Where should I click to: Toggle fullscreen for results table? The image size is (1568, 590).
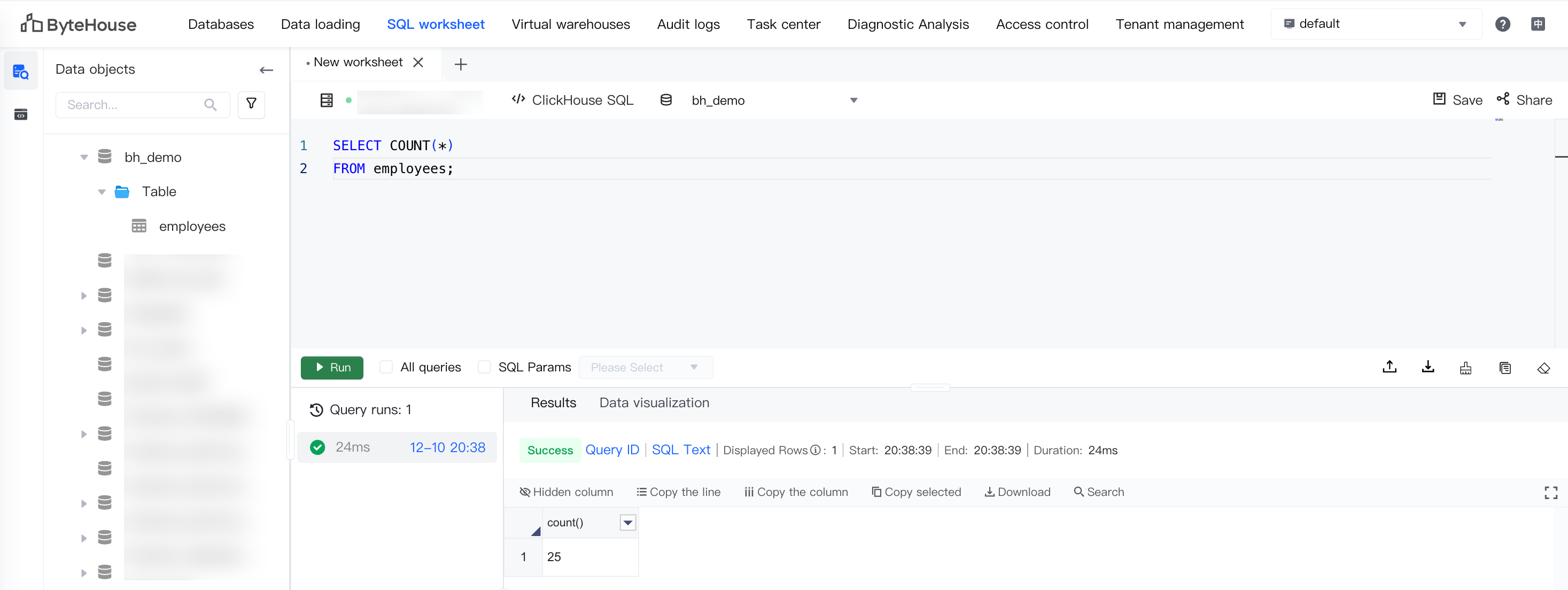click(x=1550, y=493)
